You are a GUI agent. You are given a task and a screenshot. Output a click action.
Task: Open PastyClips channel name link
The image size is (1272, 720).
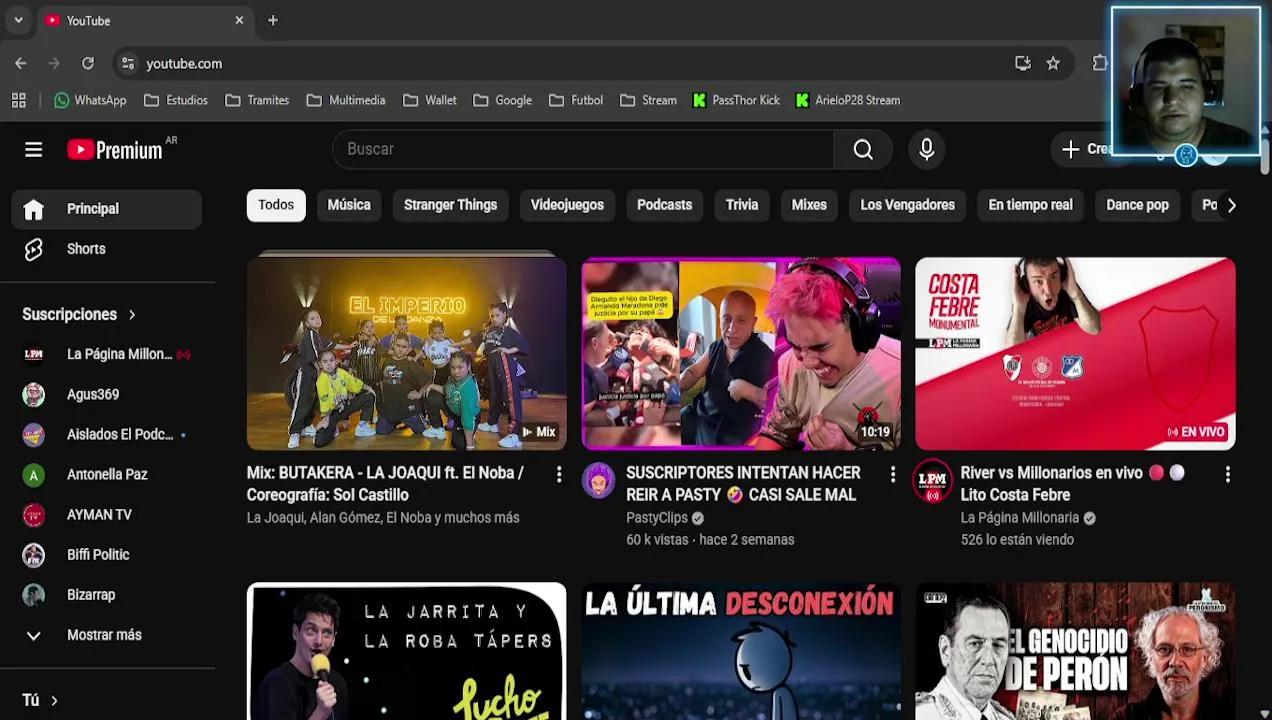[657, 518]
